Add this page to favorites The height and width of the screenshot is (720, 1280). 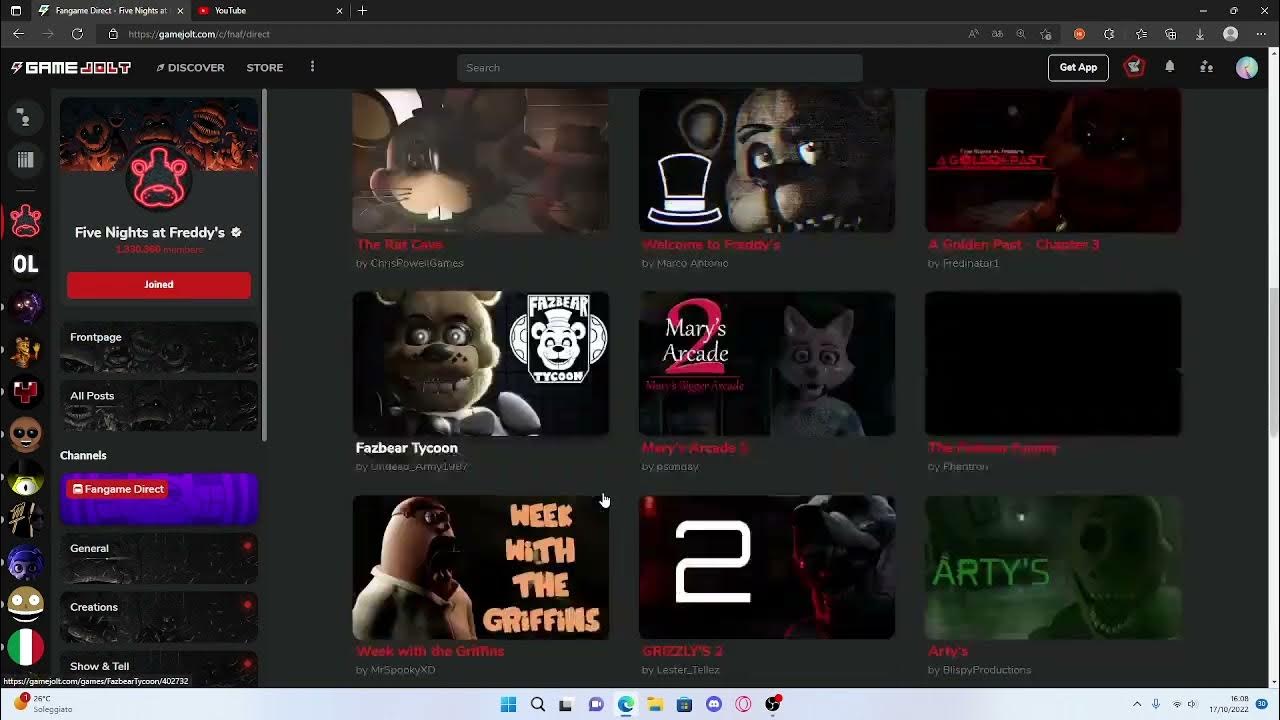pos(1046,34)
